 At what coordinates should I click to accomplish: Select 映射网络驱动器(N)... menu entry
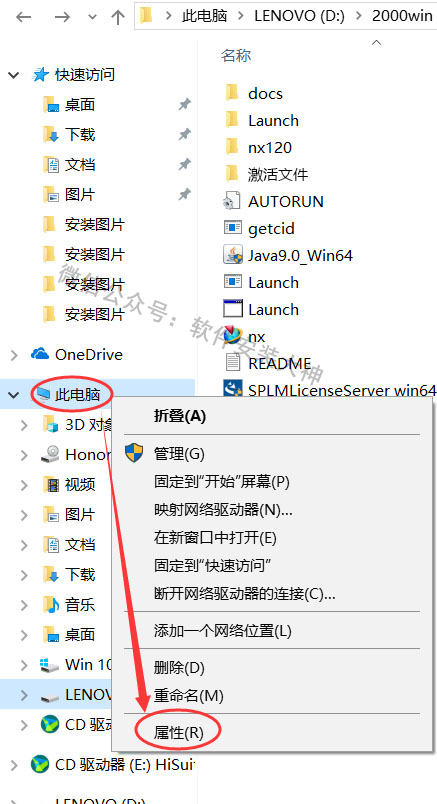coord(223,510)
